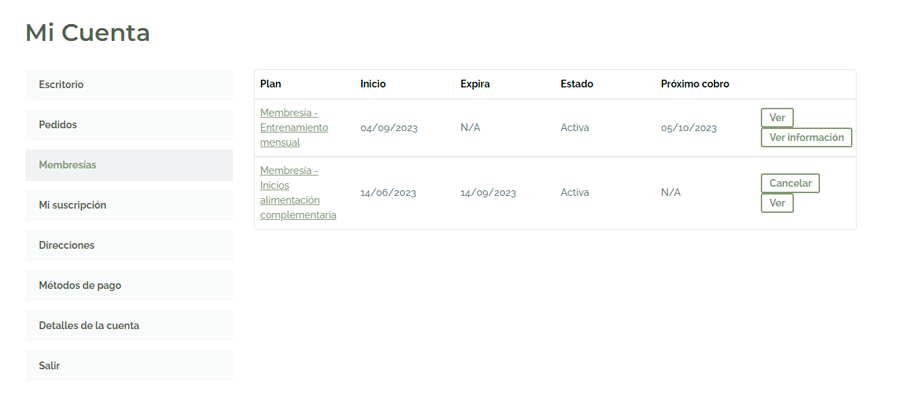The width and height of the screenshot is (900, 403).
Task: Click the Próximo cobro column header
Action: point(695,84)
